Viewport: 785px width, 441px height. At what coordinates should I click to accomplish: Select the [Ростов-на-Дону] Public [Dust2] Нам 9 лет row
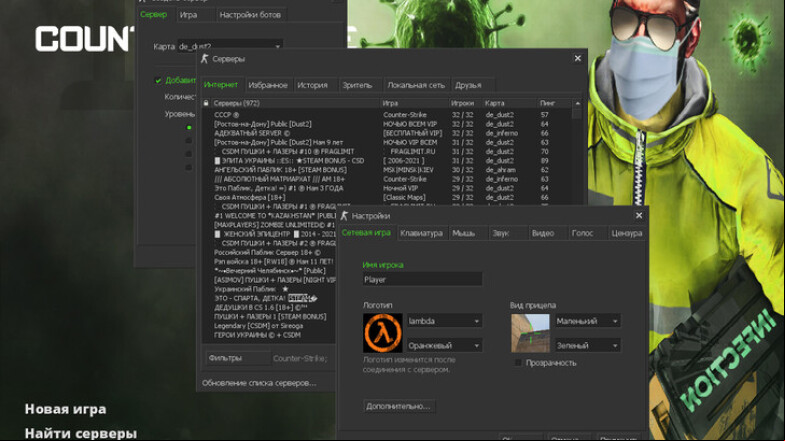coord(386,142)
